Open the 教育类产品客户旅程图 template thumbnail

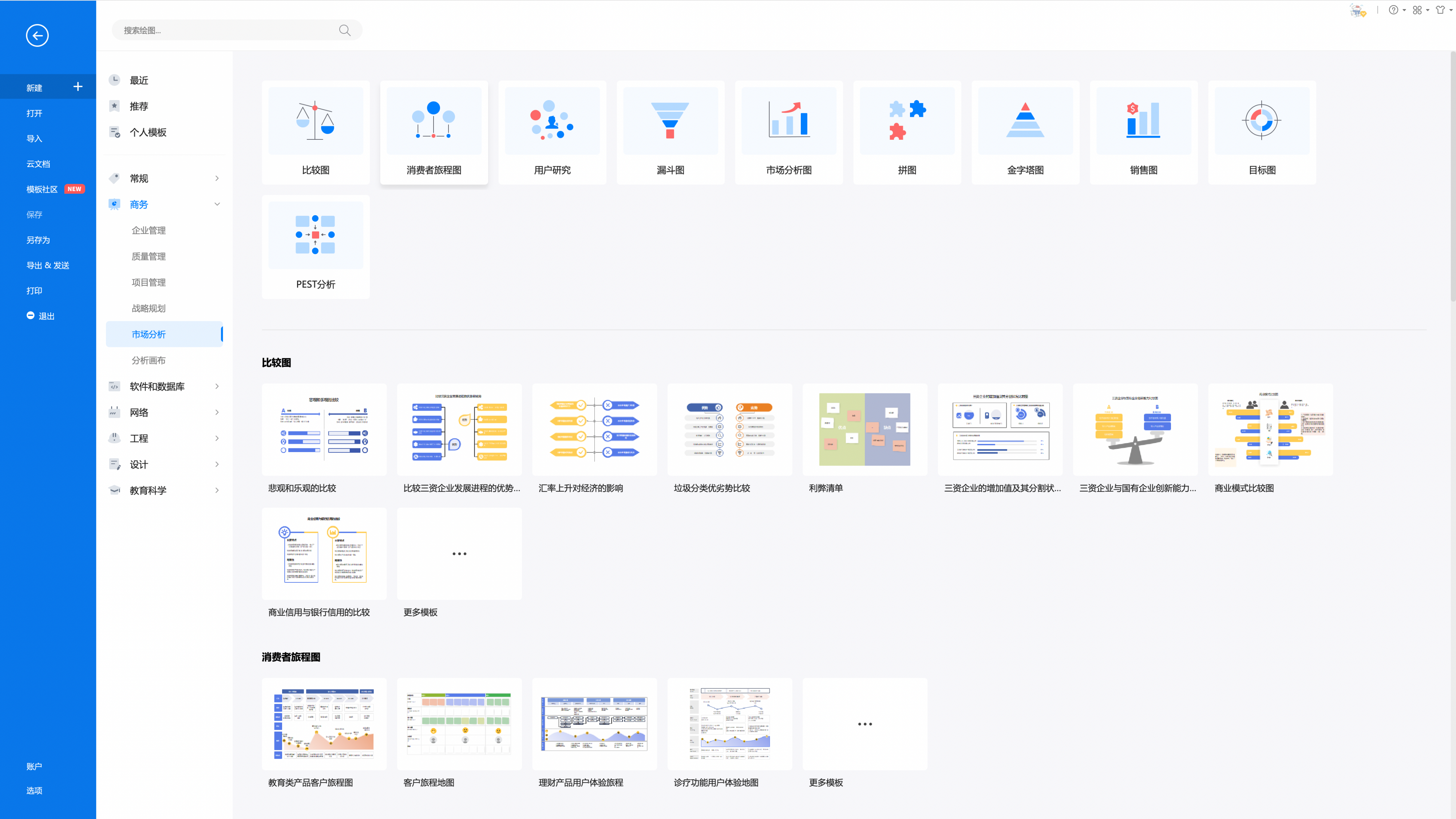coord(324,724)
